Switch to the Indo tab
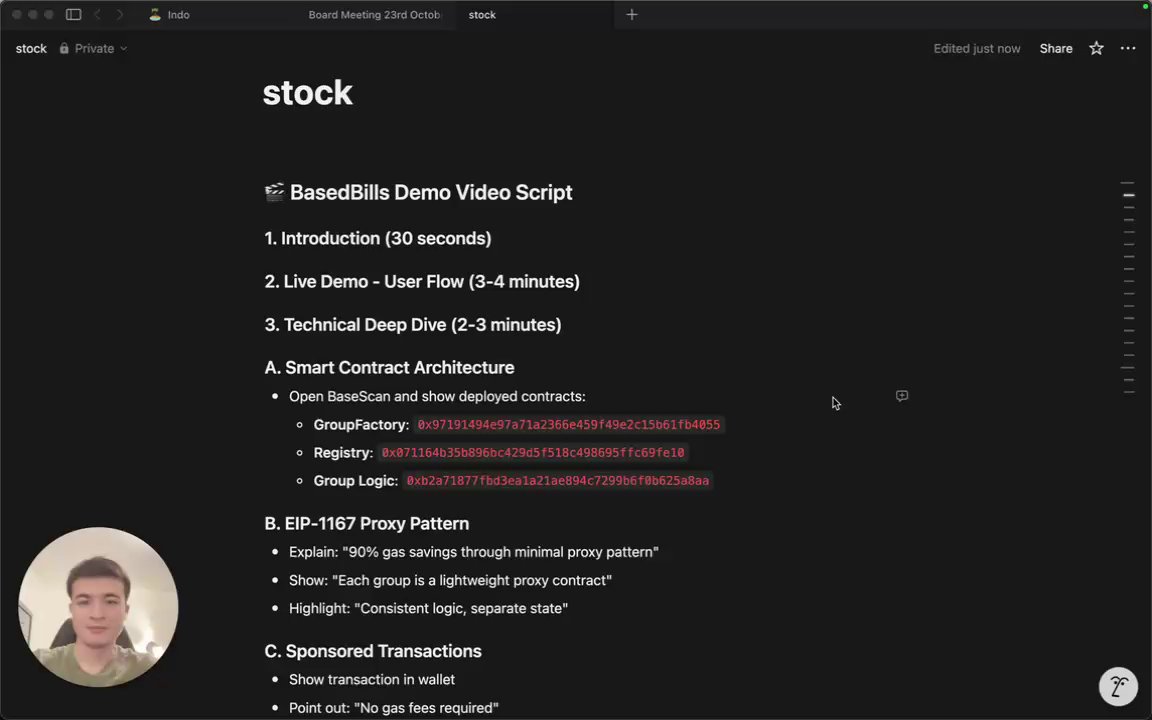The height and width of the screenshot is (720, 1152). (x=178, y=15)
